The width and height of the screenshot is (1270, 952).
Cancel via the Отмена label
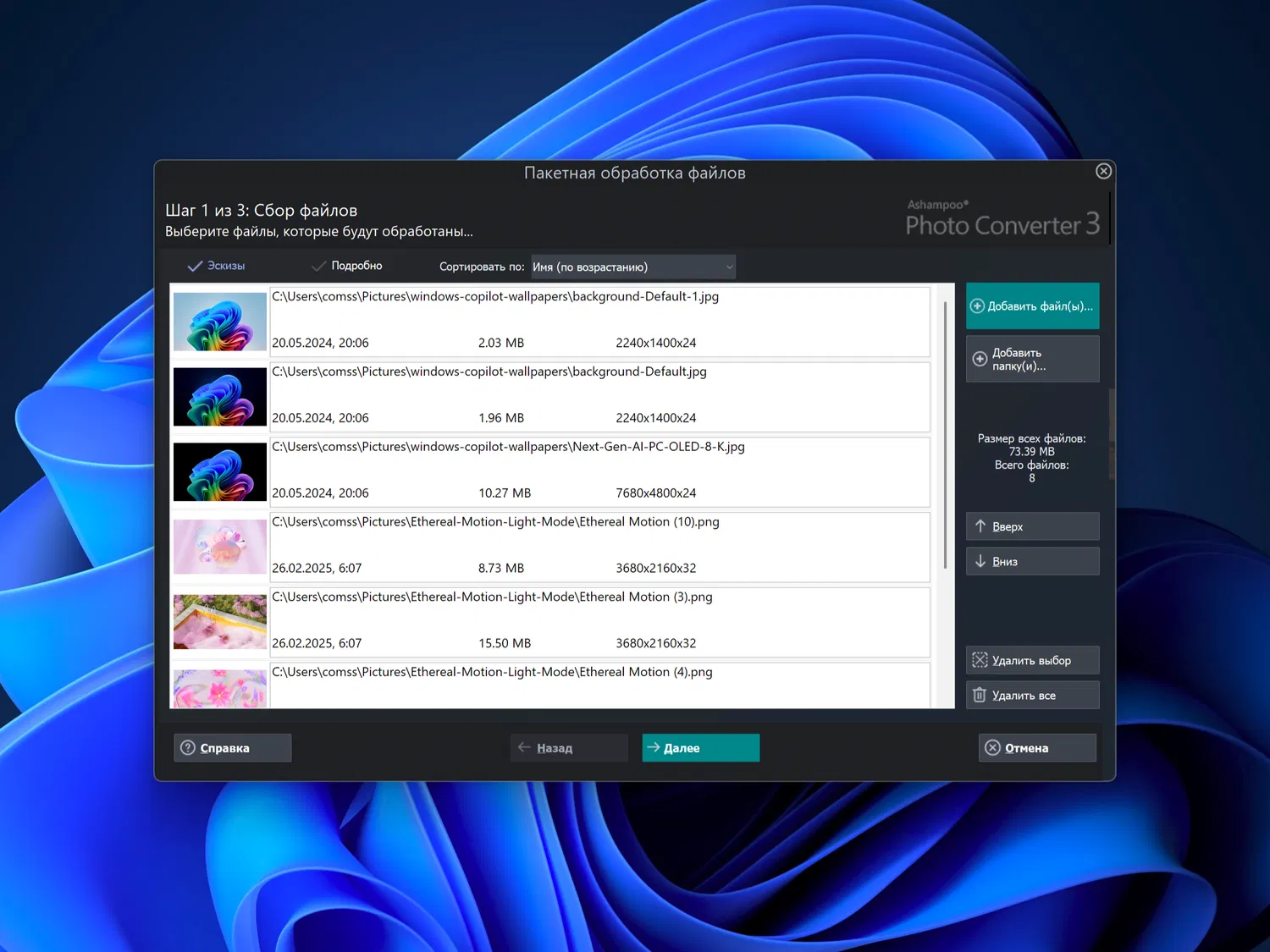1026,748
